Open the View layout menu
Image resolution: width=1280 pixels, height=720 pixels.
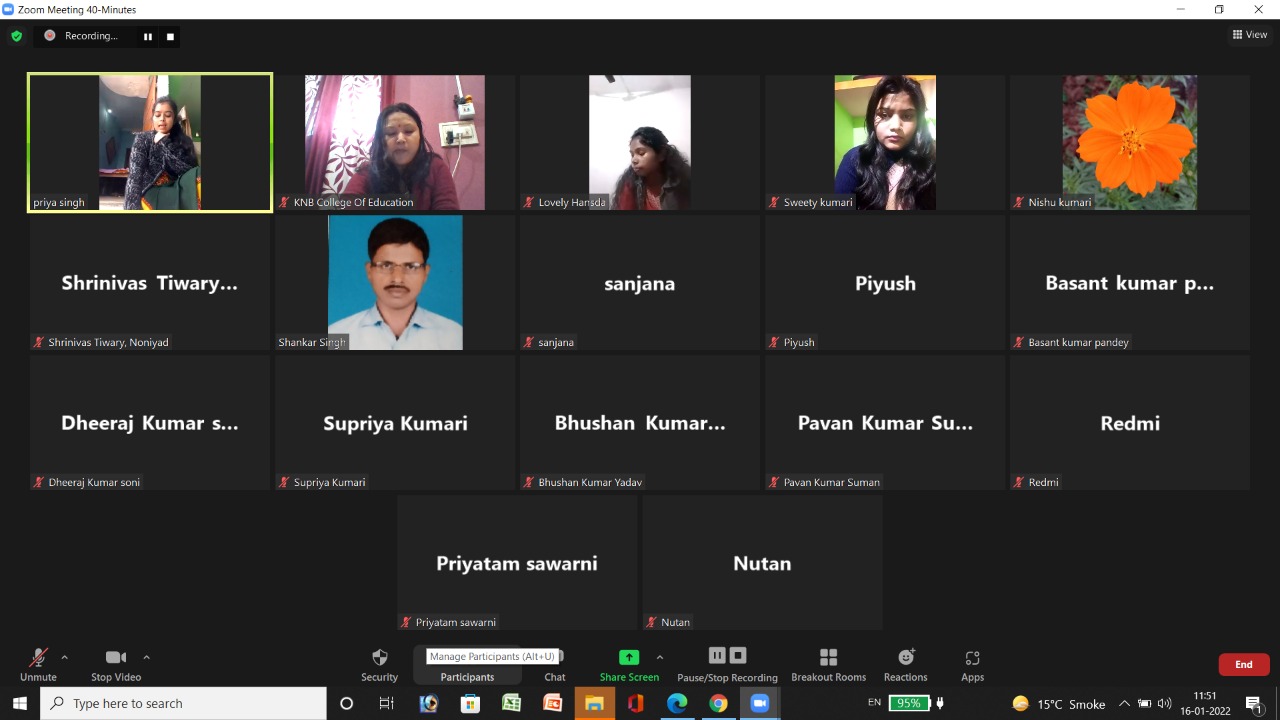coord(1250,35)
